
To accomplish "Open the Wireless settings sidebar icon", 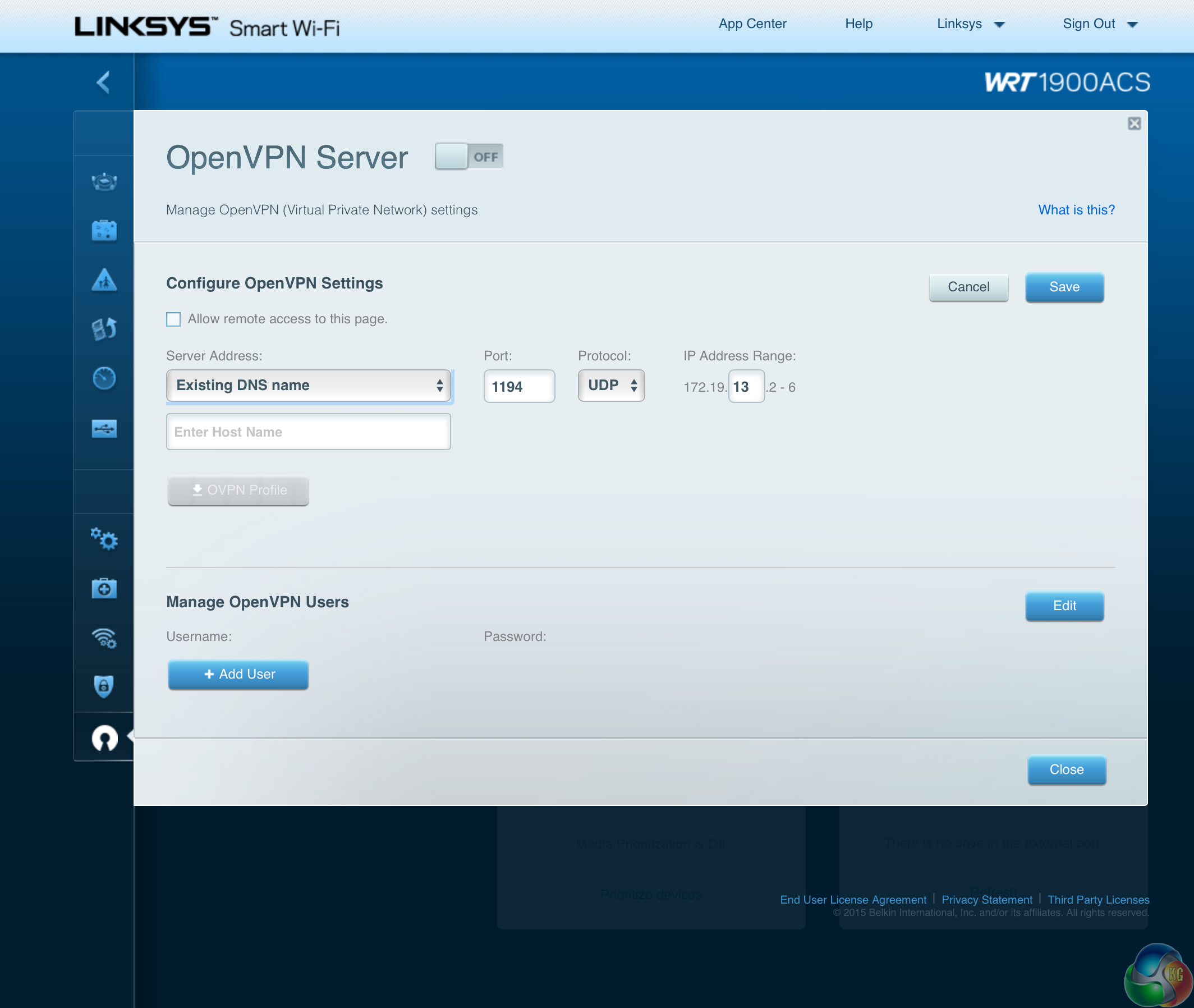I will (104, 637).
